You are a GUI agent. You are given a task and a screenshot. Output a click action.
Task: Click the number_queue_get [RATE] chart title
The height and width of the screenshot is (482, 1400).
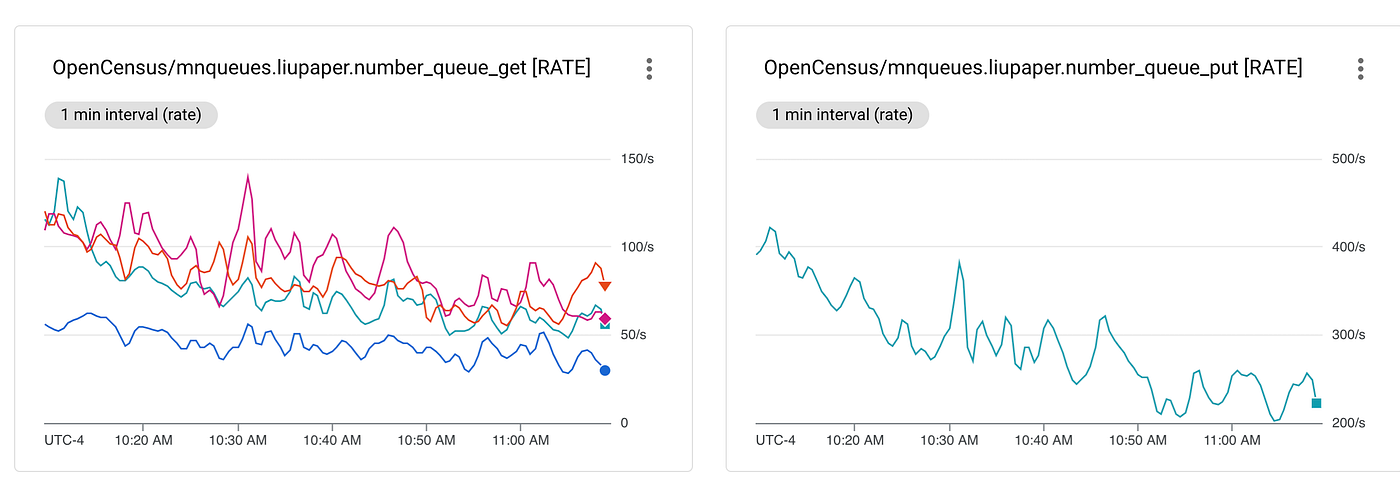click(321, 69)
